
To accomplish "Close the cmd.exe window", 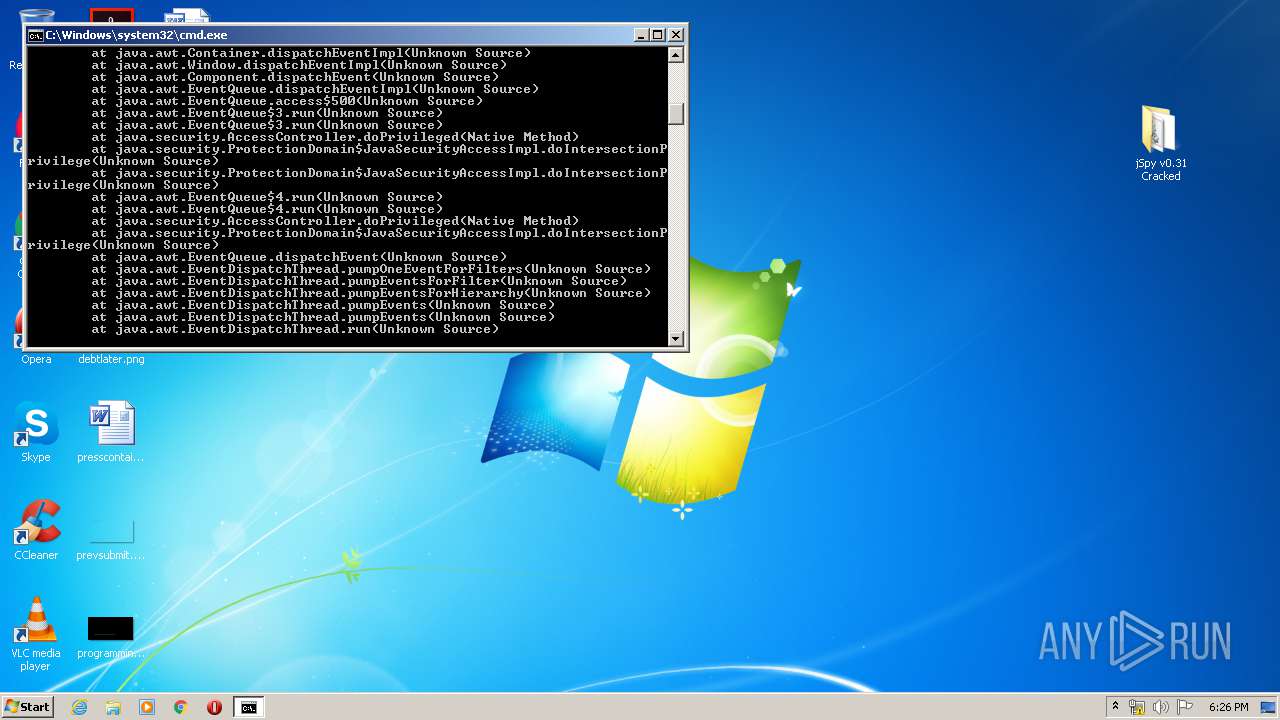I will 676,35.
